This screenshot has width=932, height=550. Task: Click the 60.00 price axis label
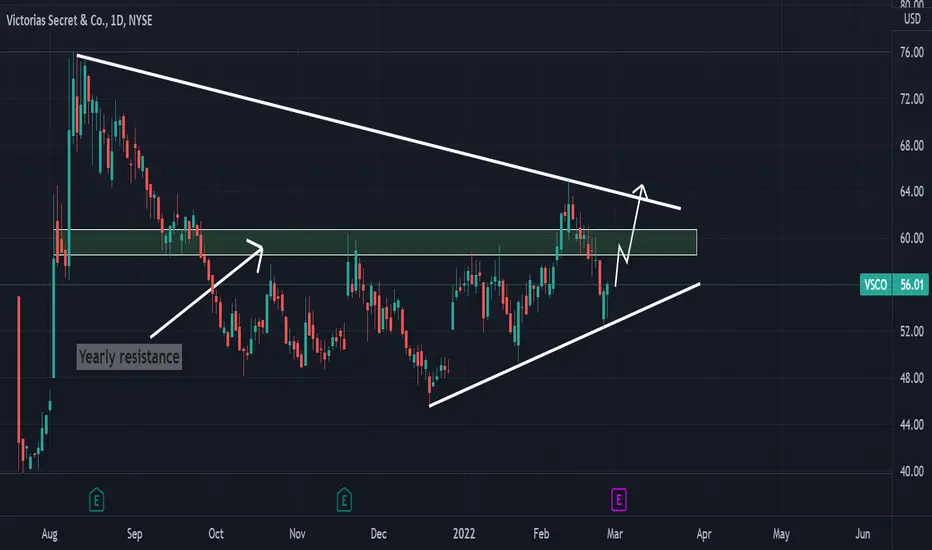pos(912,238)
